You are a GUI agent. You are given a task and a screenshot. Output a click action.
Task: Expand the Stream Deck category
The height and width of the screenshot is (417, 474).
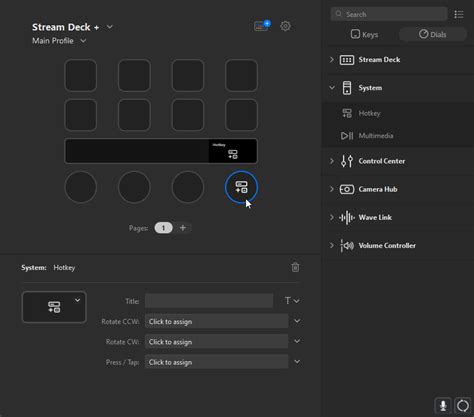coord(332,60)
